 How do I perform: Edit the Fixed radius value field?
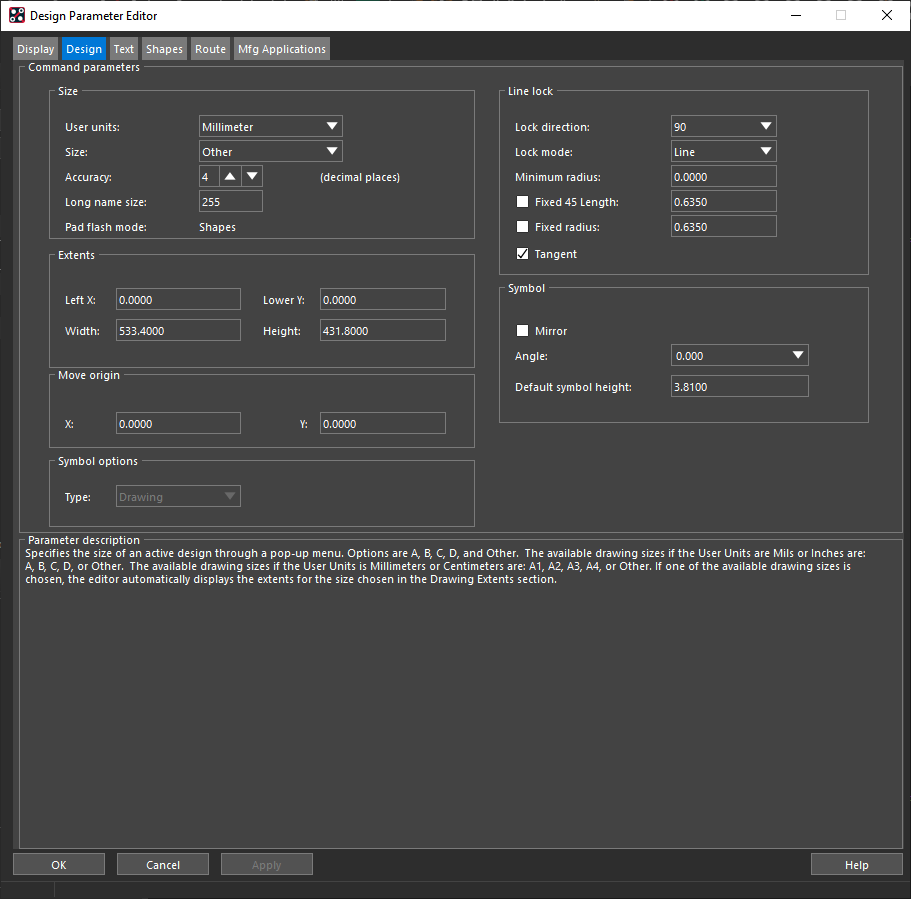point(724,227)
